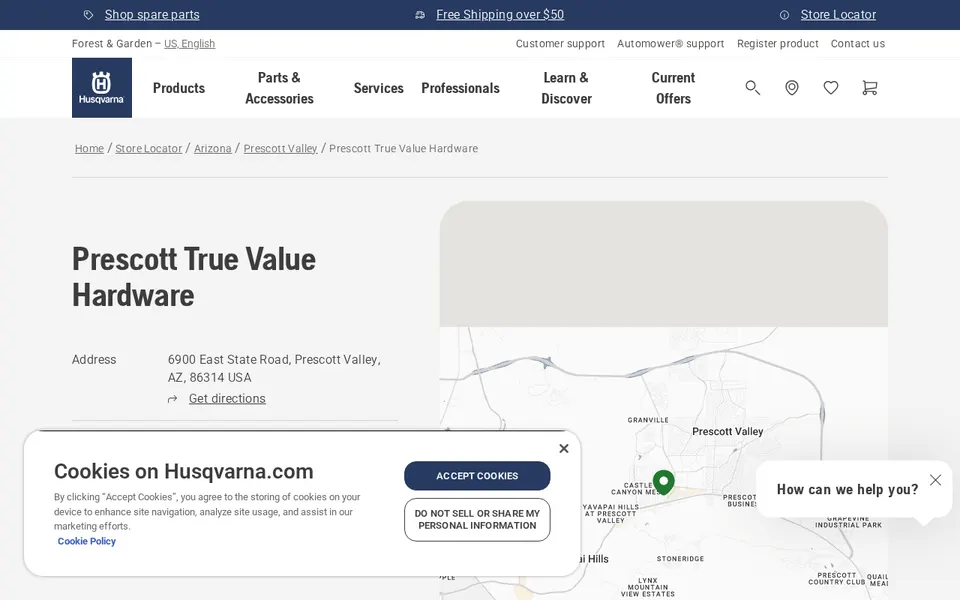Open the Learn & Discover menu
The width and height of the screenshot is (960, 600).
coord(566,88)
